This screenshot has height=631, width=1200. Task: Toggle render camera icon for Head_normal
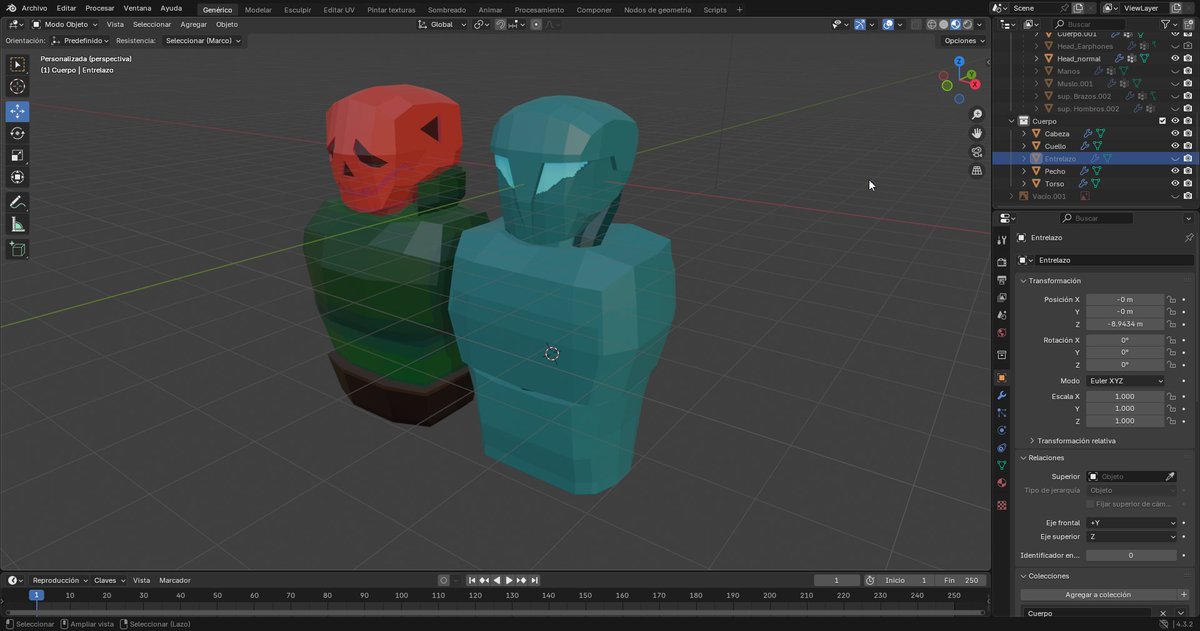point(1188,59)
